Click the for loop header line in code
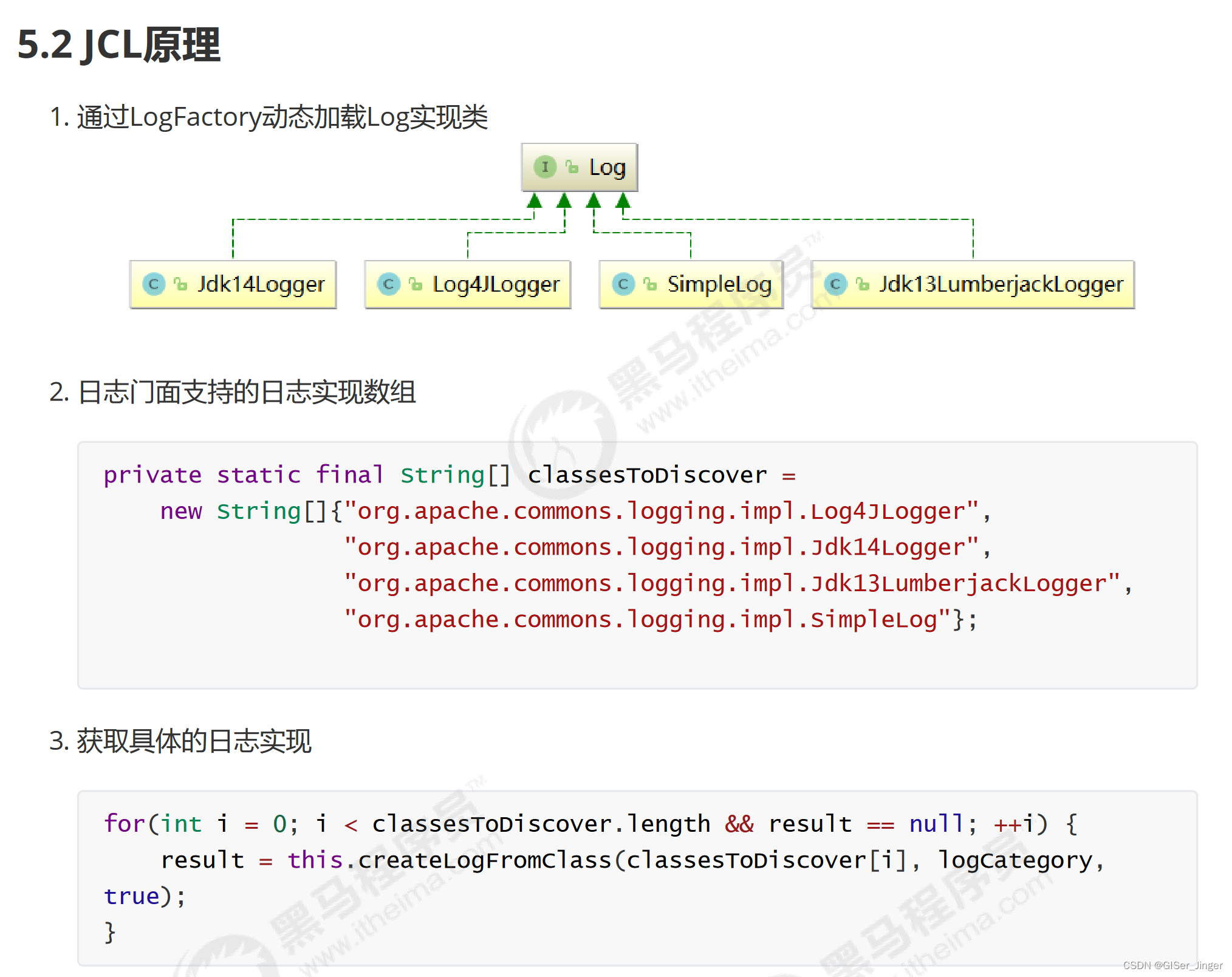The width and height of the screenshot is (1232, 977). pos(590,824)
